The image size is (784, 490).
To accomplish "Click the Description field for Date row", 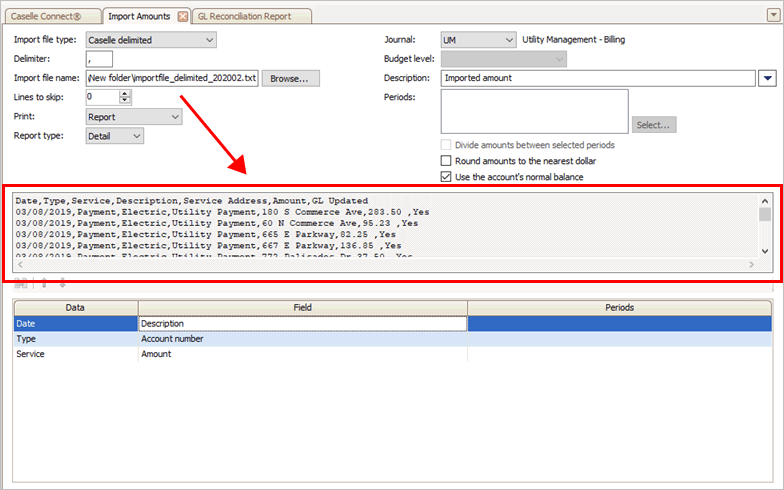I will 302,324.
